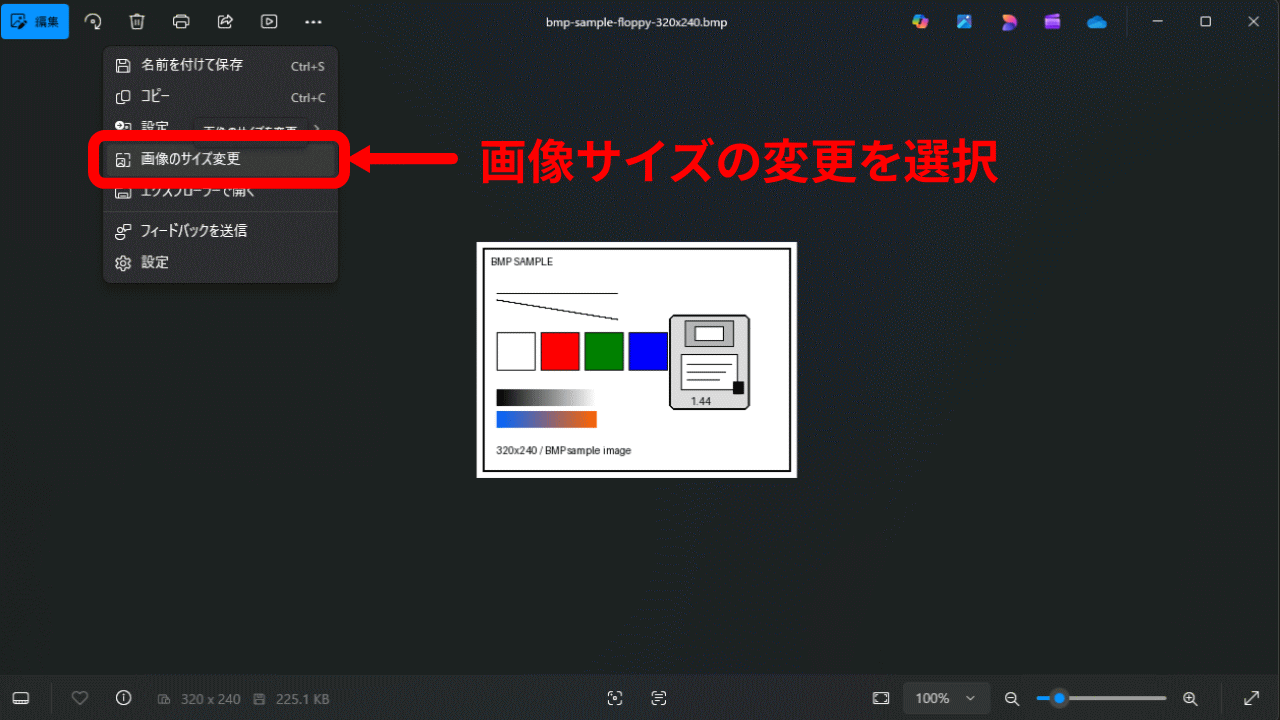Click the Delete (trash) icon
This screenshot has height=720, width=1280.
(137, 21)
